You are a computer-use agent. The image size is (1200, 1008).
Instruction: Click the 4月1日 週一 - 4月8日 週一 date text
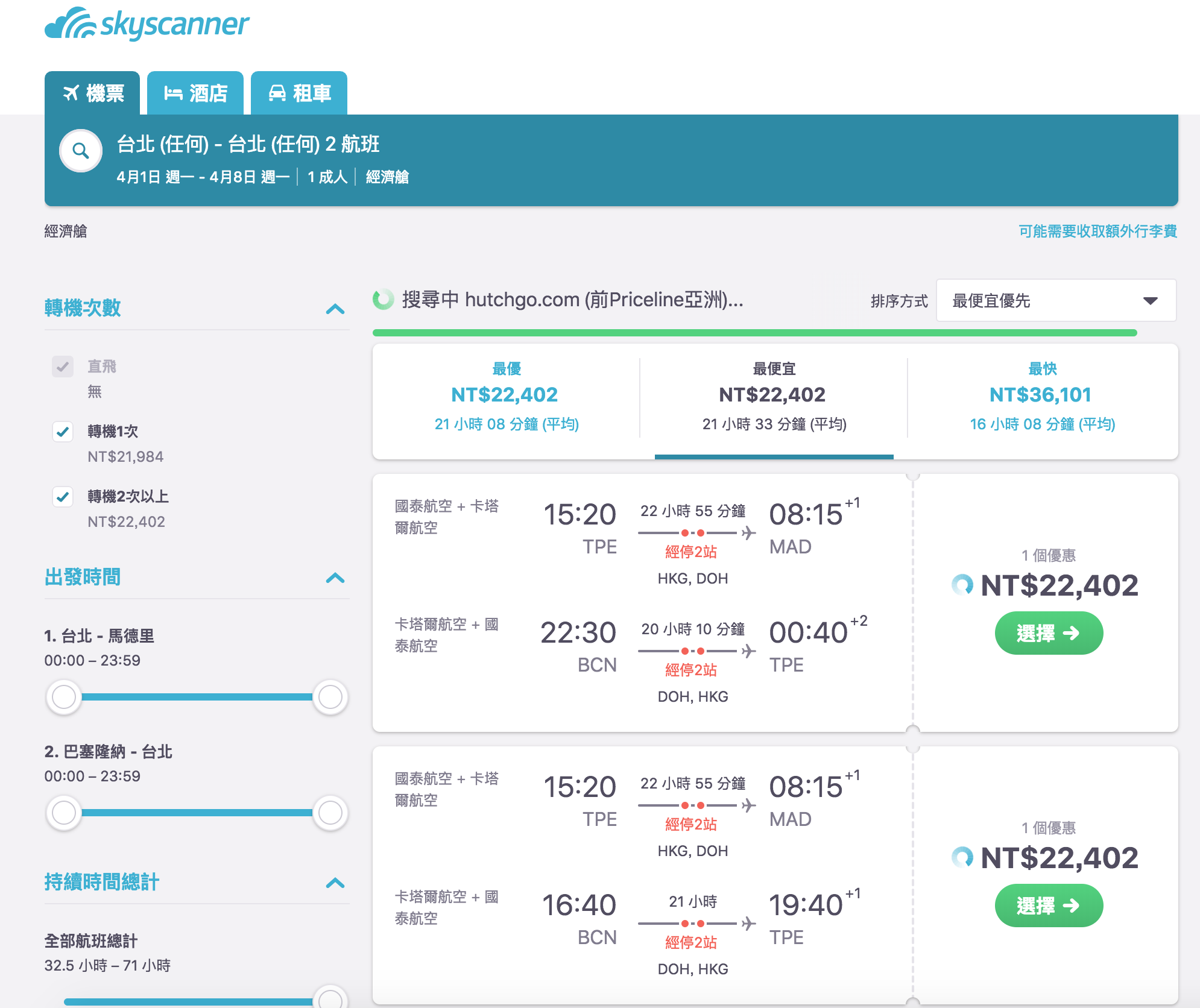[203, 177]
